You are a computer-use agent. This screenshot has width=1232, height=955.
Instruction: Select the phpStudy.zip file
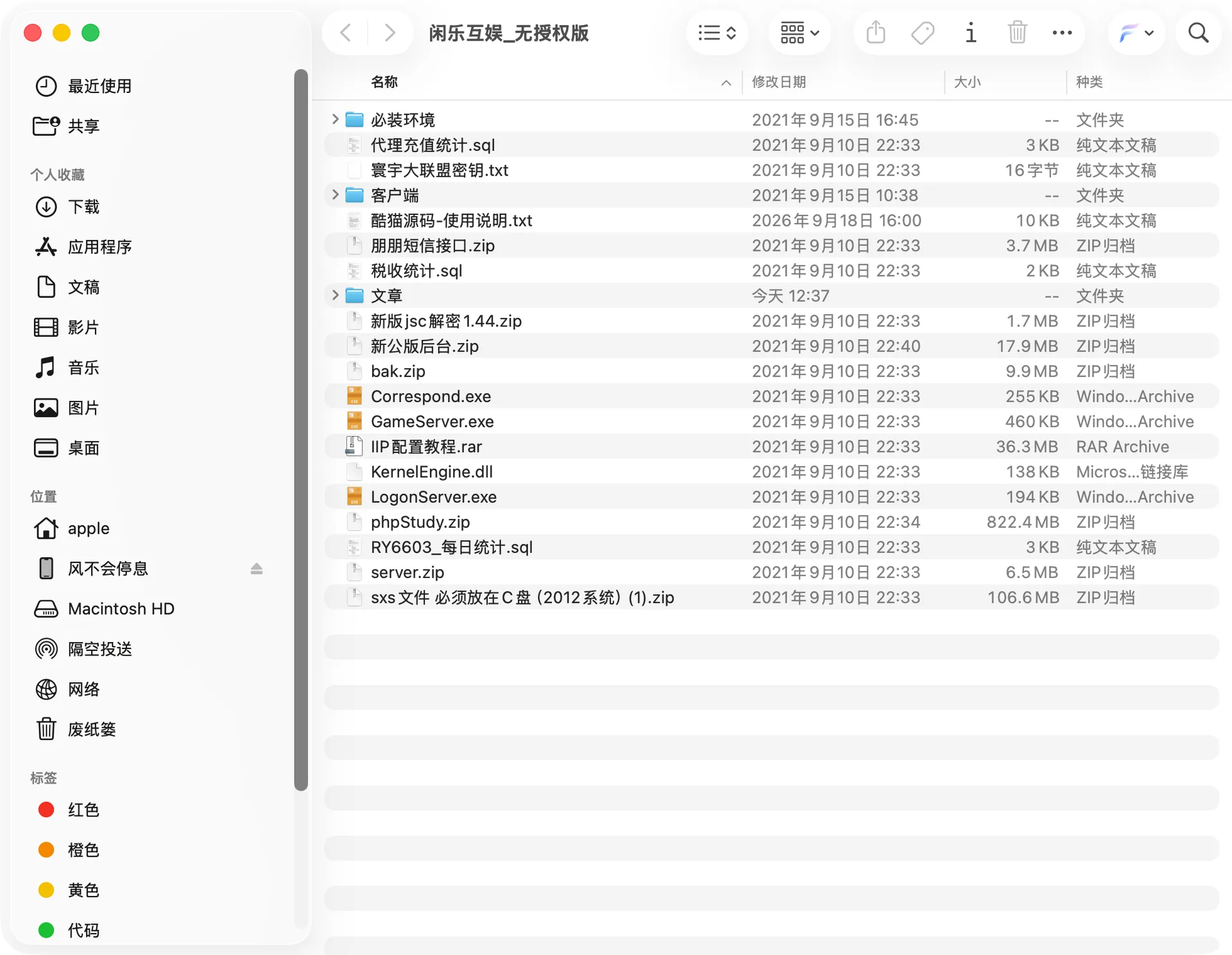click(771, 522)
